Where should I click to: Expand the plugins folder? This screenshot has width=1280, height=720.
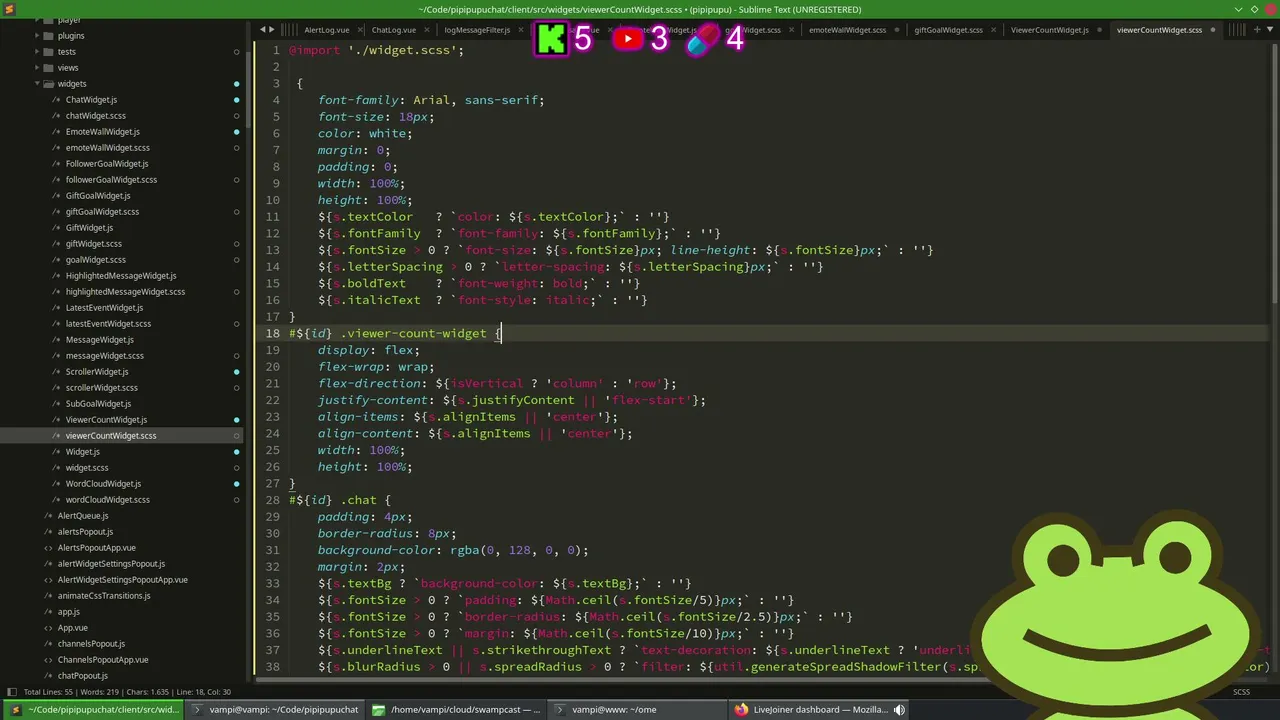click(37, 36)
